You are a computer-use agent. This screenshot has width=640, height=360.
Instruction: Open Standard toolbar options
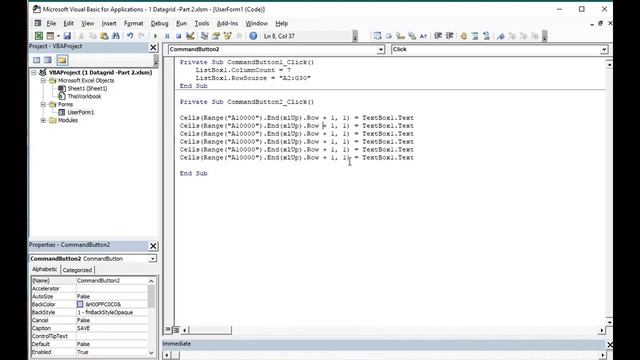[355, 36]
